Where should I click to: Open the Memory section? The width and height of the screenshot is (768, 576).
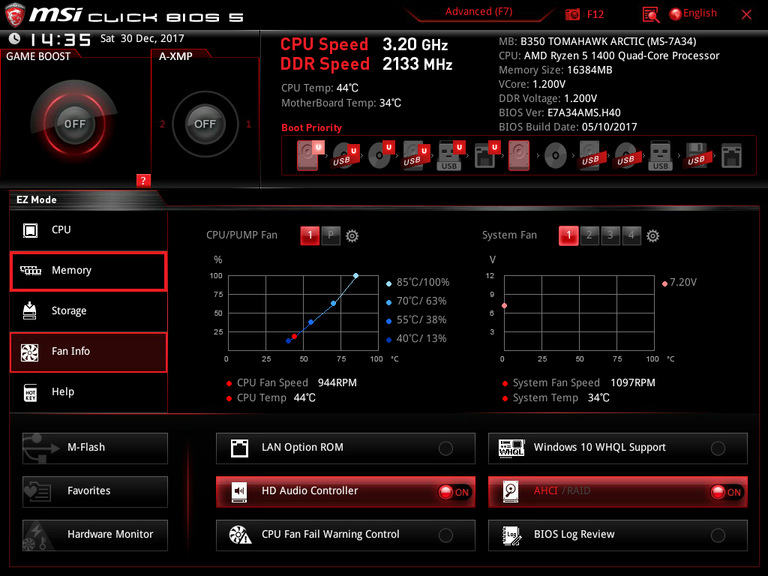coord(89,271)
